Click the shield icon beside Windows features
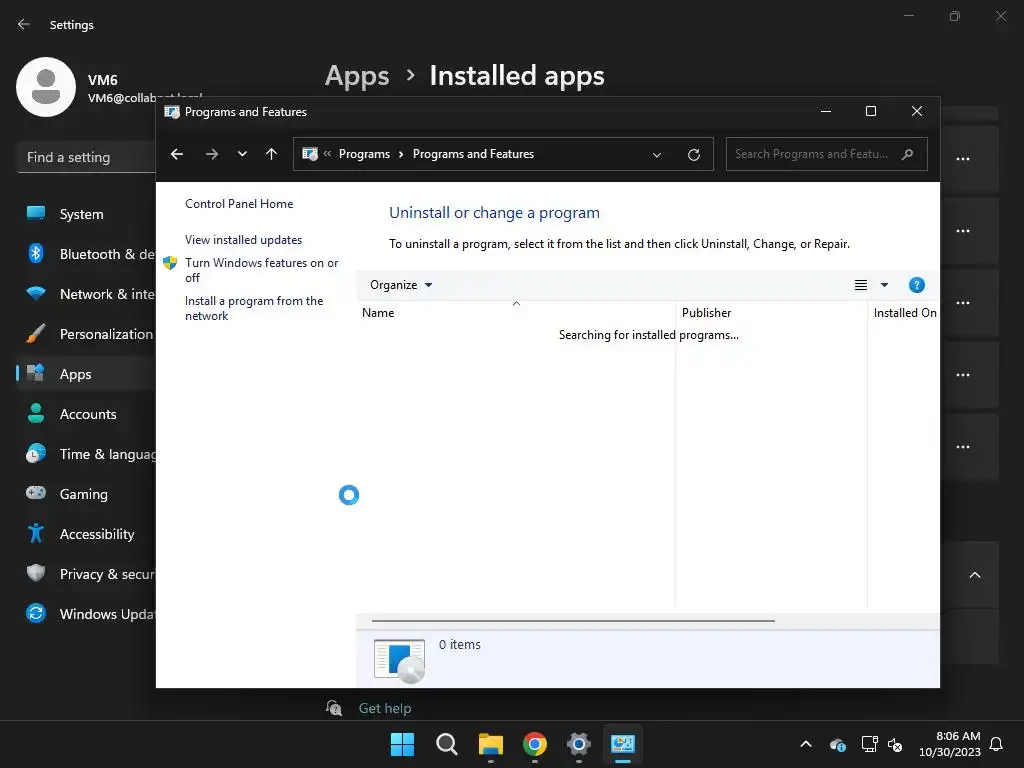Screen dimensions: 1024x768 pyautogui.click(x=170, y=263)
